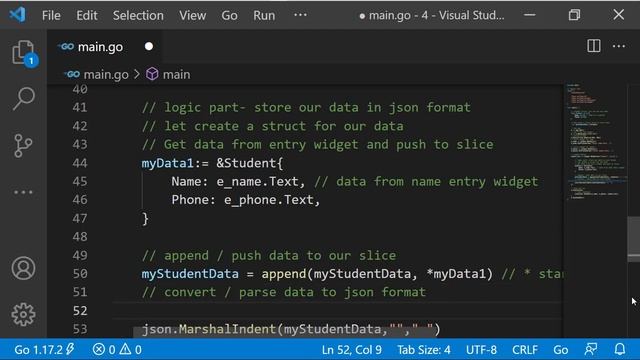This screenshot has width=640, height=360.
Task: Open the File menu
Action: click(x=51, y=16)
